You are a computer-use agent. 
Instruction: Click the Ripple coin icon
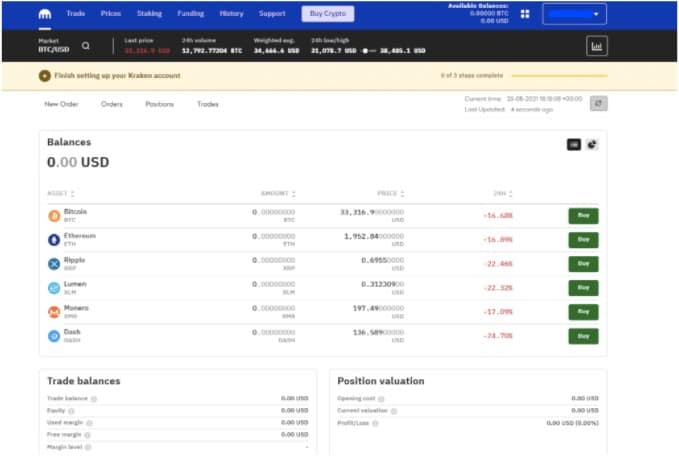[x=54, y=263]
